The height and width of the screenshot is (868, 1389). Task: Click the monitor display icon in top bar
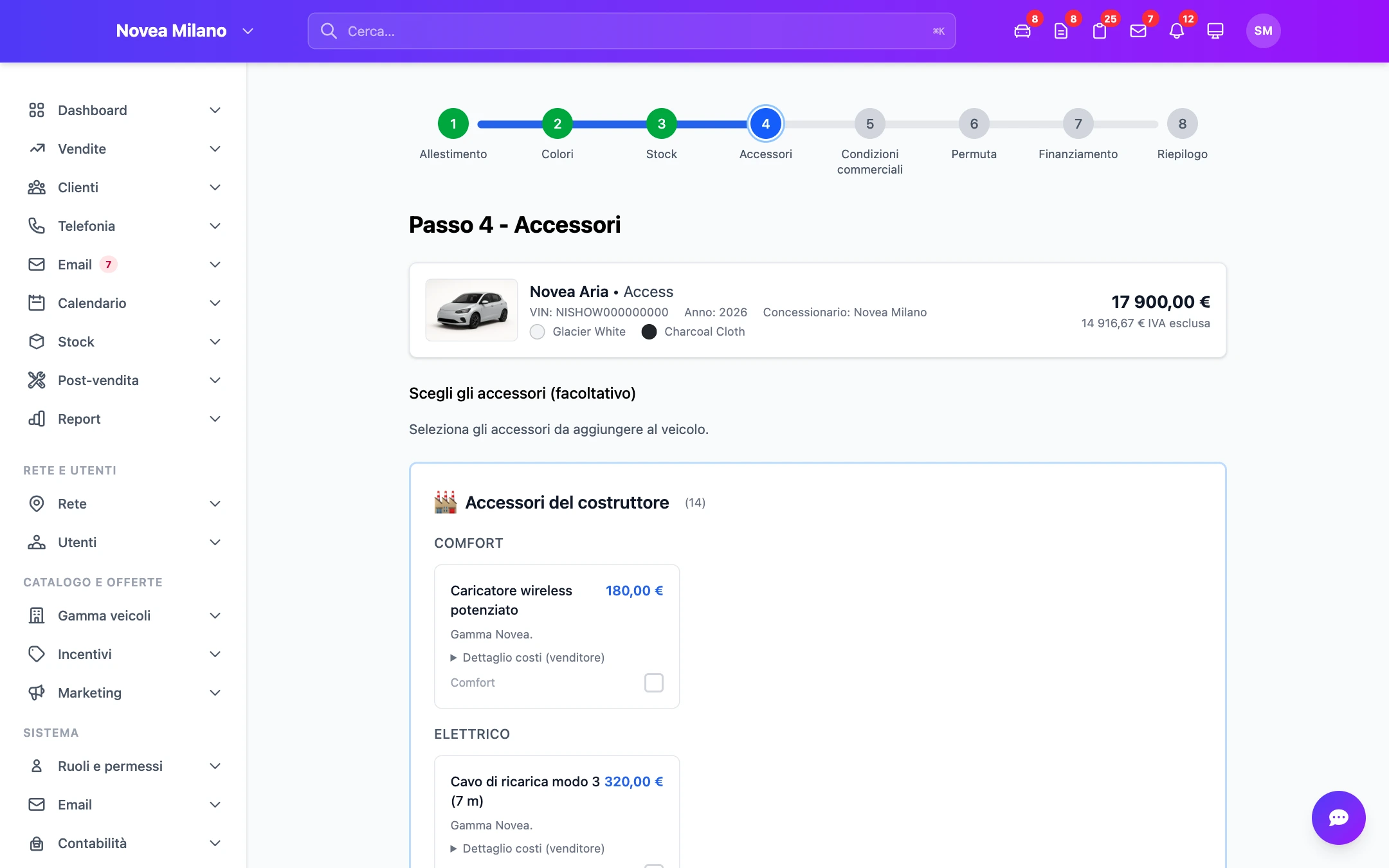click(x=1215, y=31)
